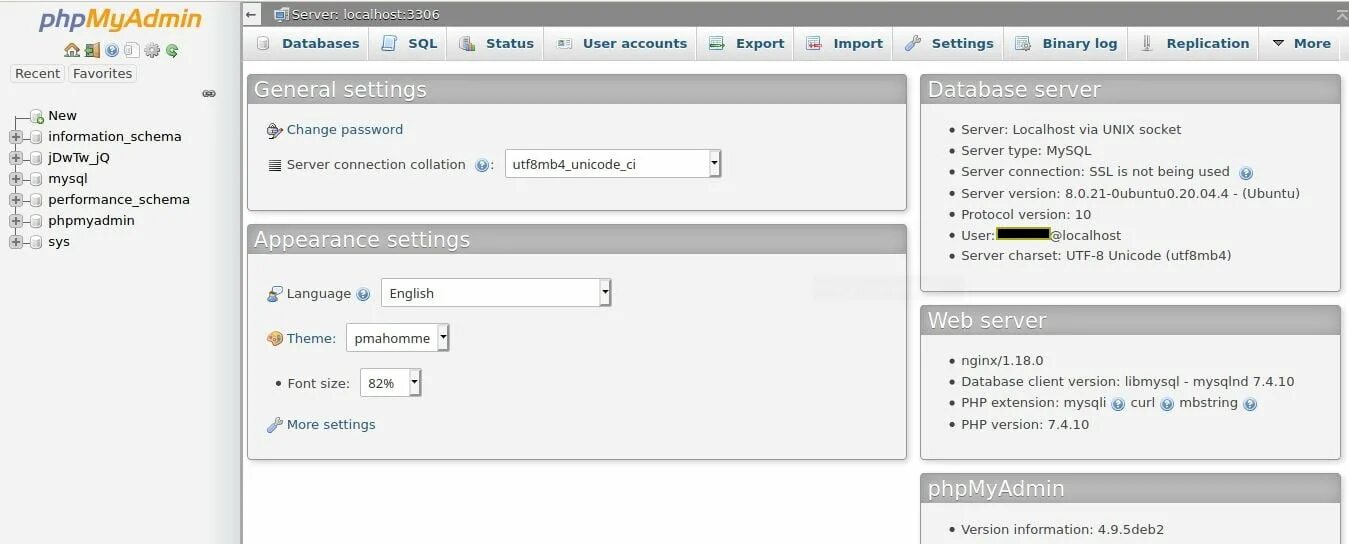Click the More settings link
This screenshot has width=1349, height=544.
331,425
